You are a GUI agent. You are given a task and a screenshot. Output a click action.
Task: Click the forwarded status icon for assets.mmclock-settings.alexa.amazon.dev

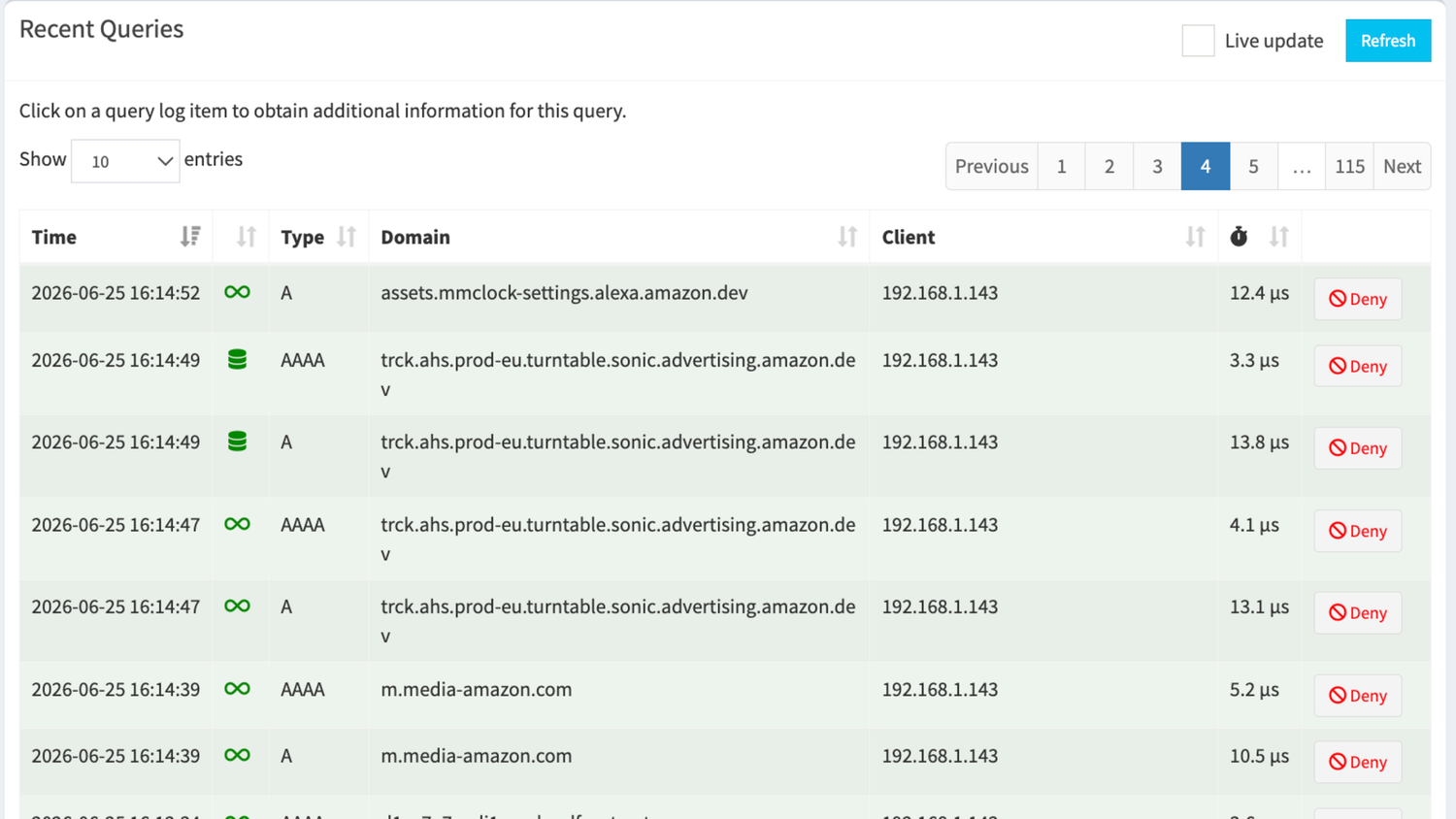tap(237, 292)
